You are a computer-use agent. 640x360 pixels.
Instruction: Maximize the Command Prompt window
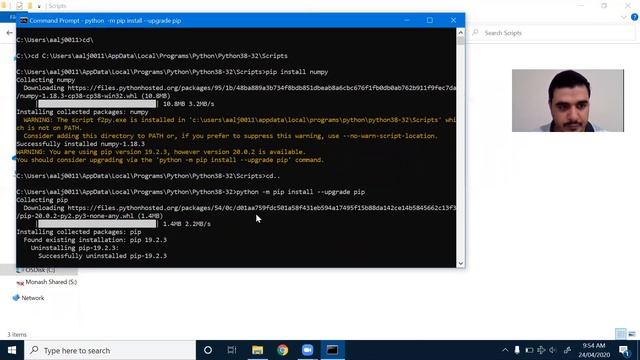[x=430, y=20]
